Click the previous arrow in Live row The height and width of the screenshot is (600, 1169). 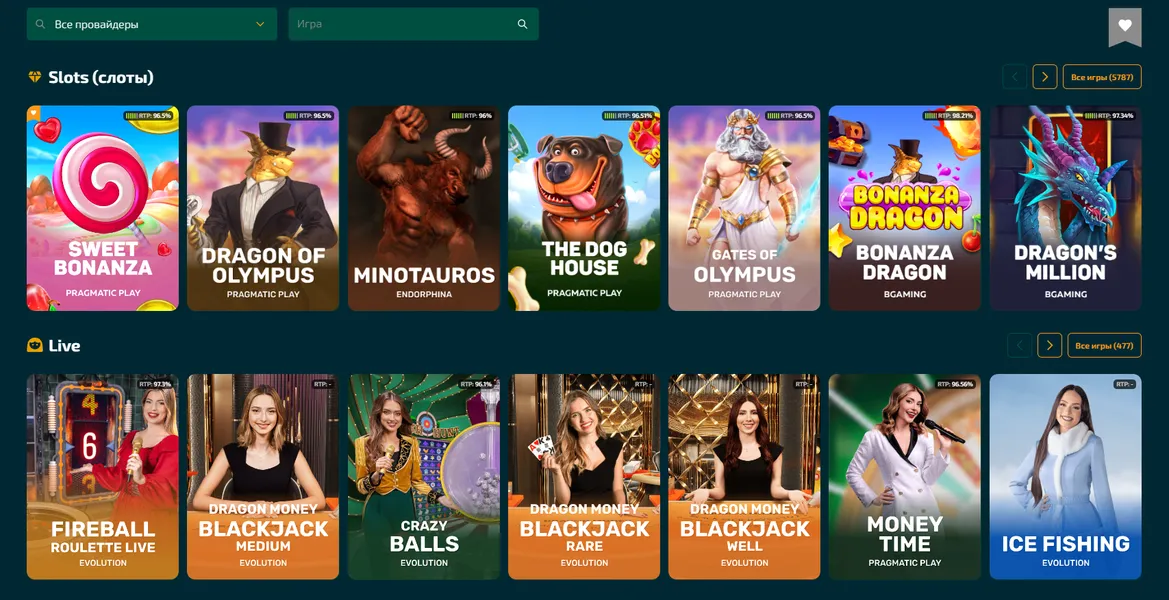click(x=1019, y=345)
